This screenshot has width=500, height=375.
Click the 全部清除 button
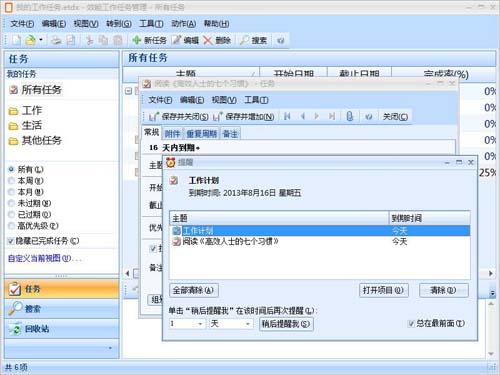point(194,290)
